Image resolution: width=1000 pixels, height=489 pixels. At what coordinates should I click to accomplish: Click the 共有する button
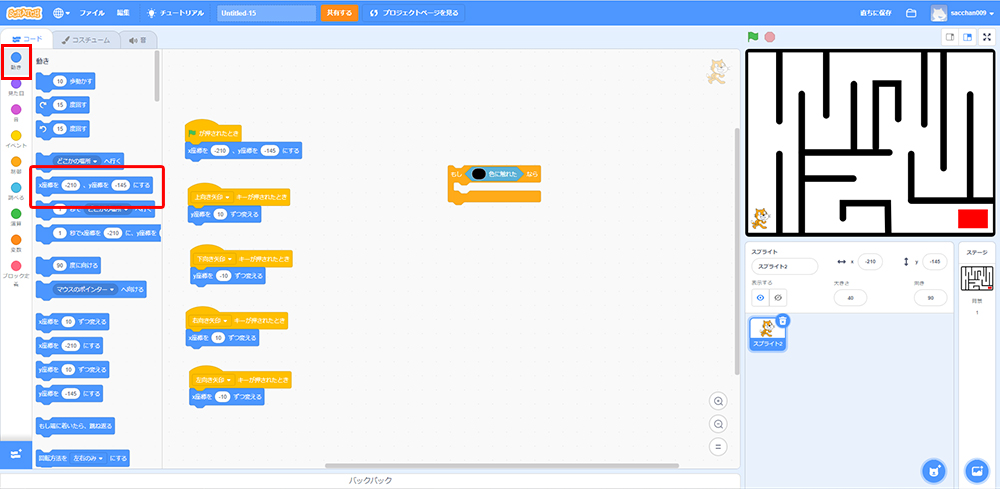(x=339, y=13)
